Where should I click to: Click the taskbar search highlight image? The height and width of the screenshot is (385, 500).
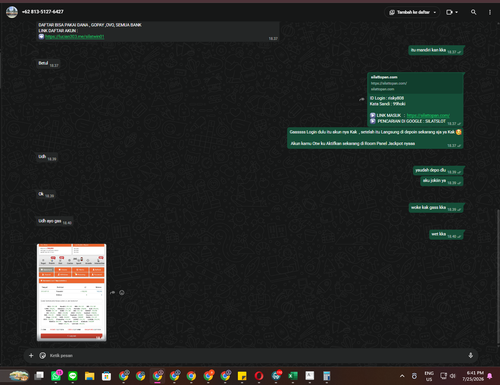(19, 376)
